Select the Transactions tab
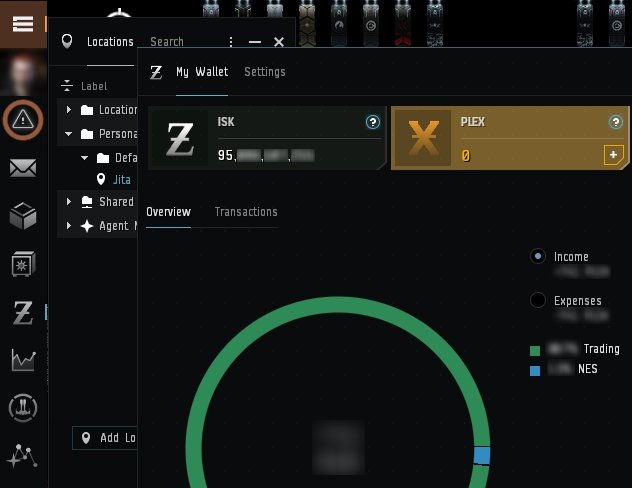Viewport: 632px width, 488px height. 246,212
